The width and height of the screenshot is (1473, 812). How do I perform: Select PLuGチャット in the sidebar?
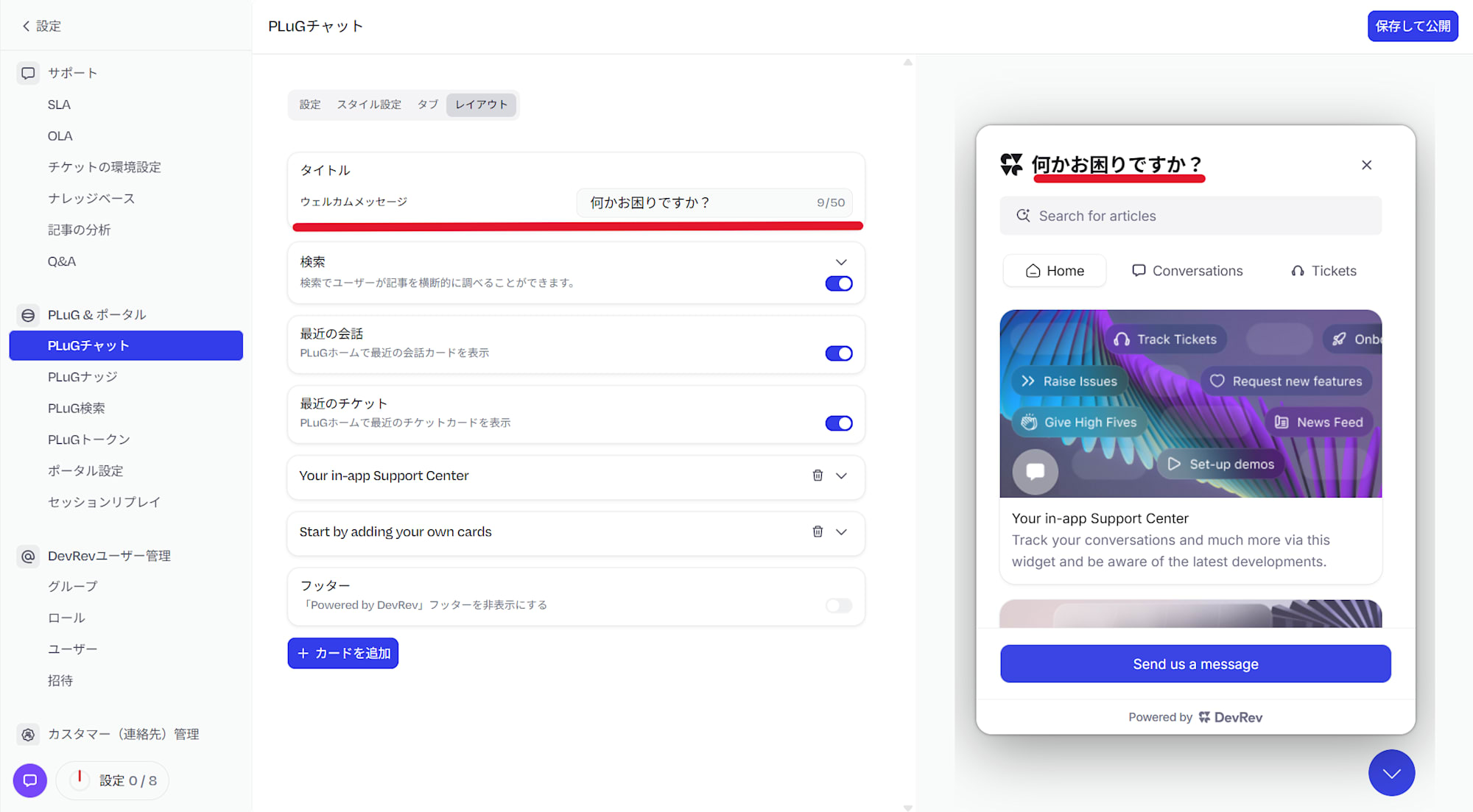pyautogui.click(x=126, y=345)
